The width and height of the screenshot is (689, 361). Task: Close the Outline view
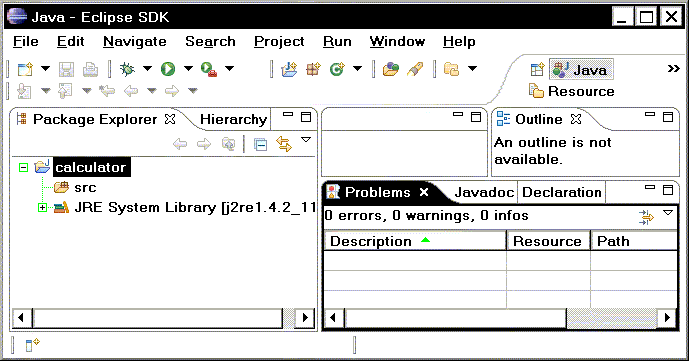pos(576,119)
